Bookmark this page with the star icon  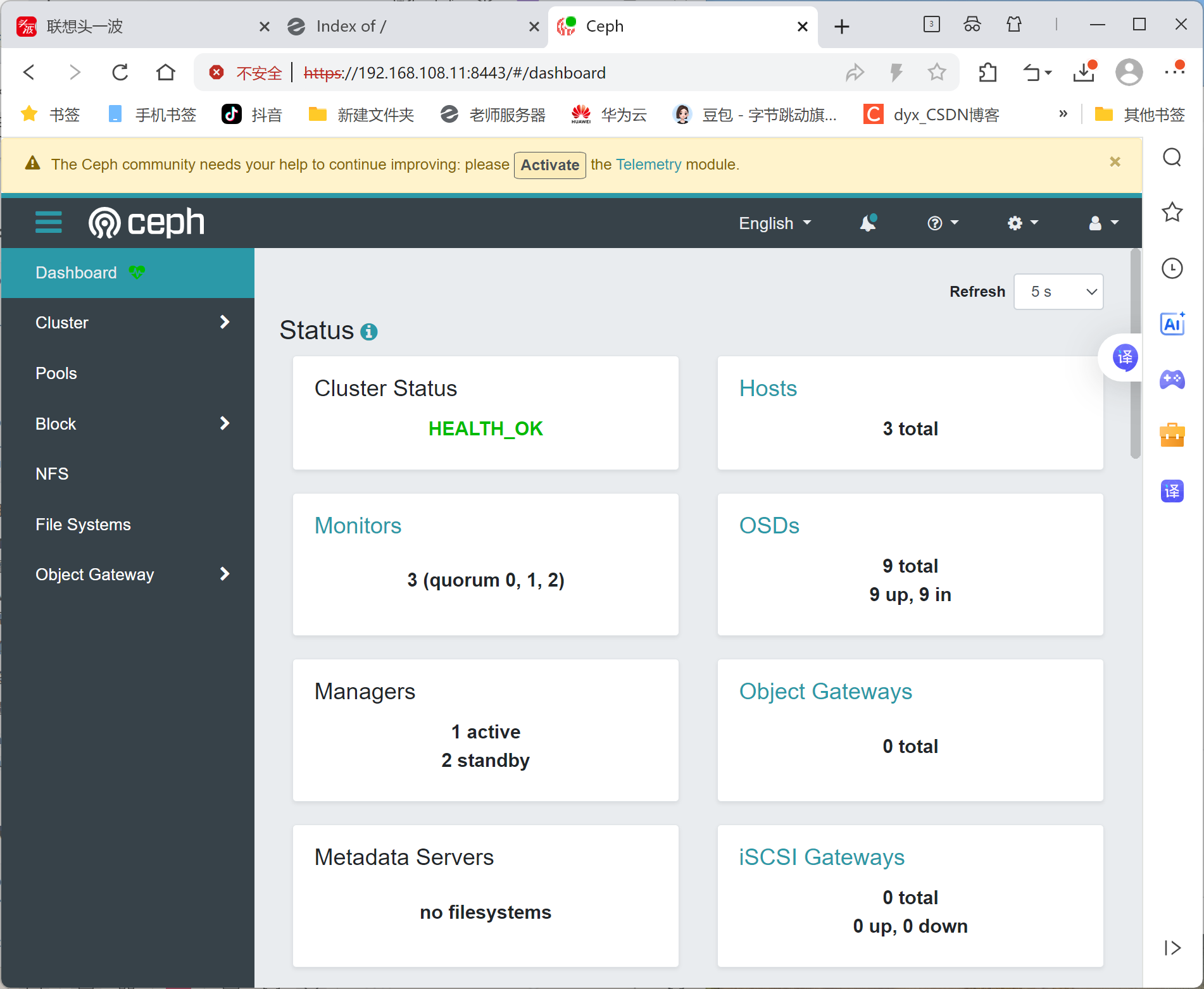click(937, 73)
